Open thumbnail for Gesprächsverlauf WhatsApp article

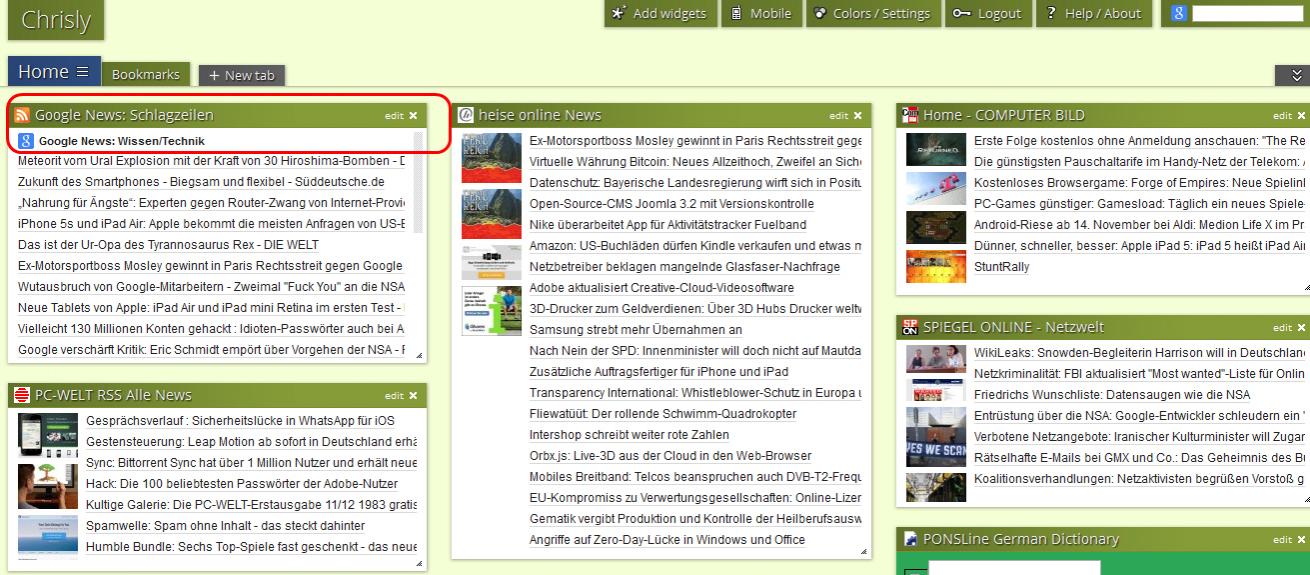[48, 435]
